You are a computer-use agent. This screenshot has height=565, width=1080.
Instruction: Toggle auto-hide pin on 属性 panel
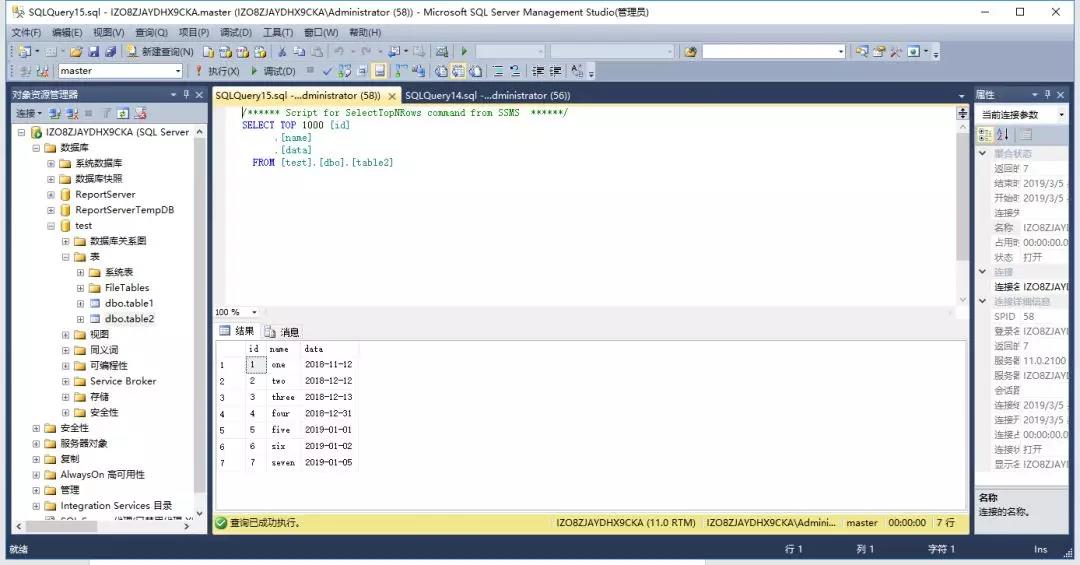(x=1049, y=94)
